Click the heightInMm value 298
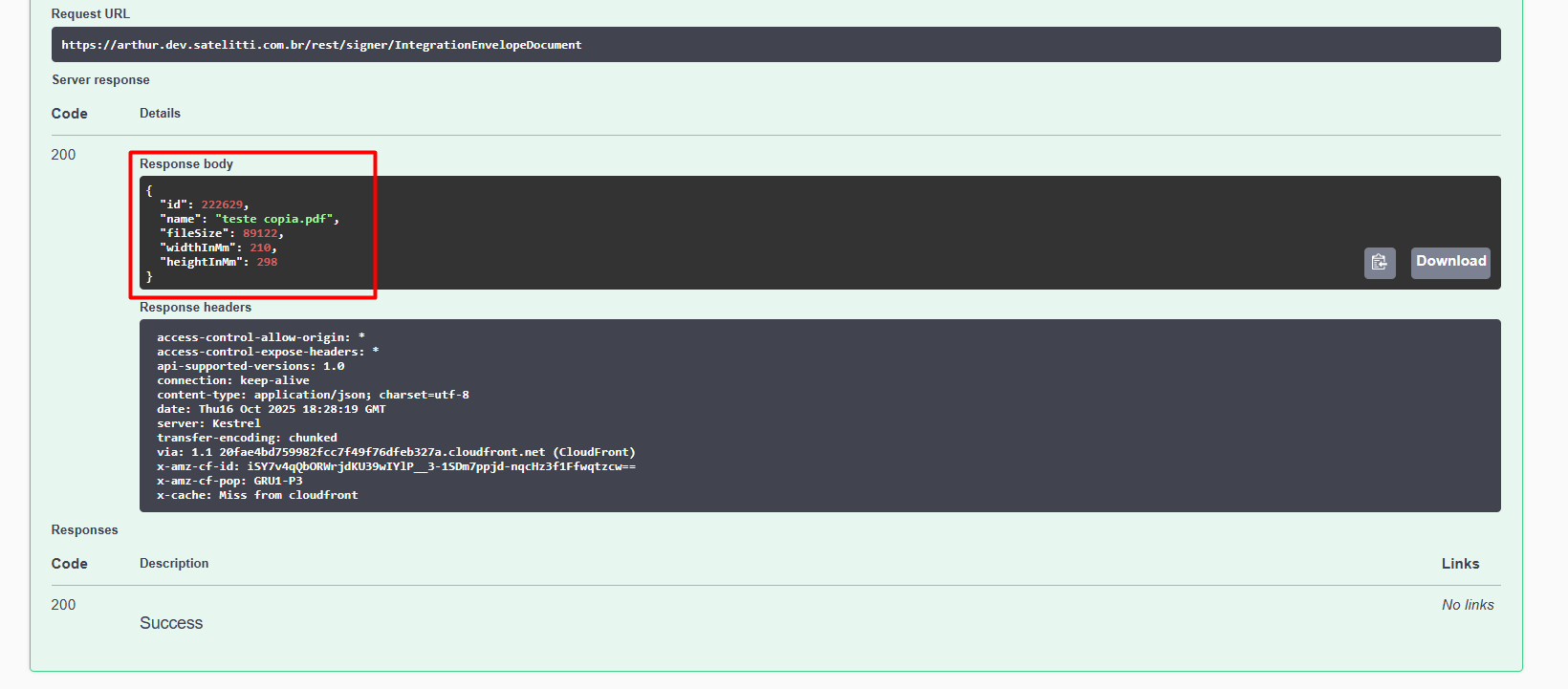The height and width of the screenshot is (689, 1568). pyautogui.click(x=267, y=262)
